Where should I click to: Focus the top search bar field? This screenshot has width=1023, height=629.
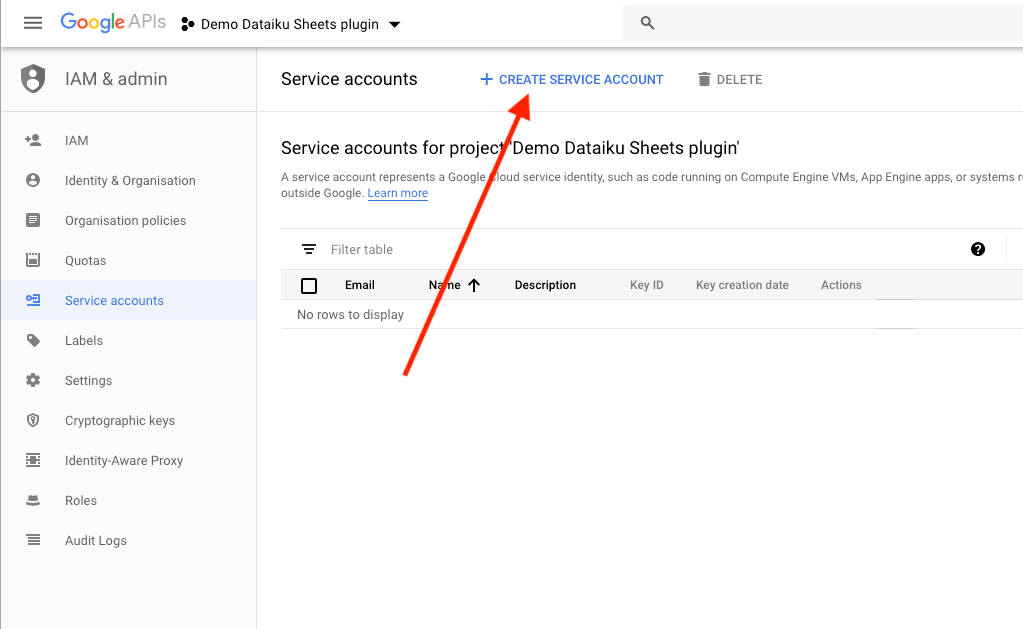[x=823, y=23]
